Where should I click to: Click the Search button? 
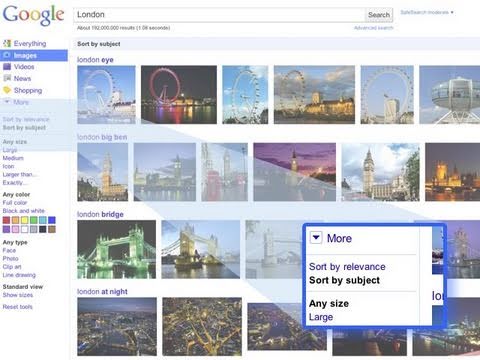379,15
